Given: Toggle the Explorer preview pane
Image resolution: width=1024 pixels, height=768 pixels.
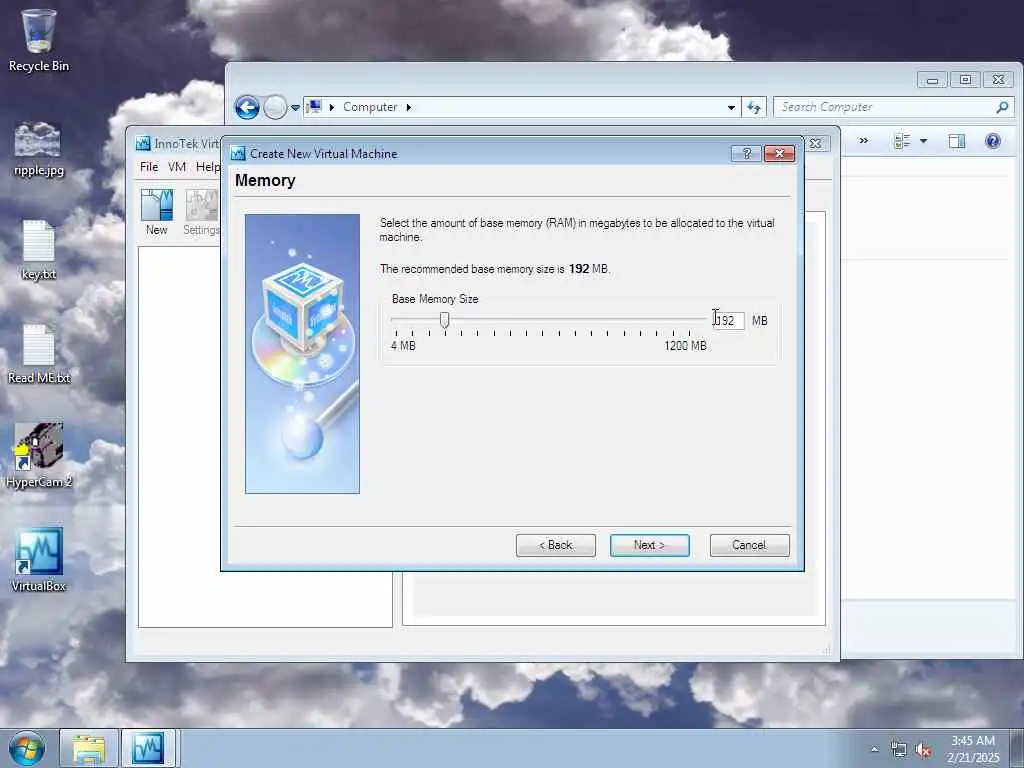Looking at the screenshot, I should (957, 141).
